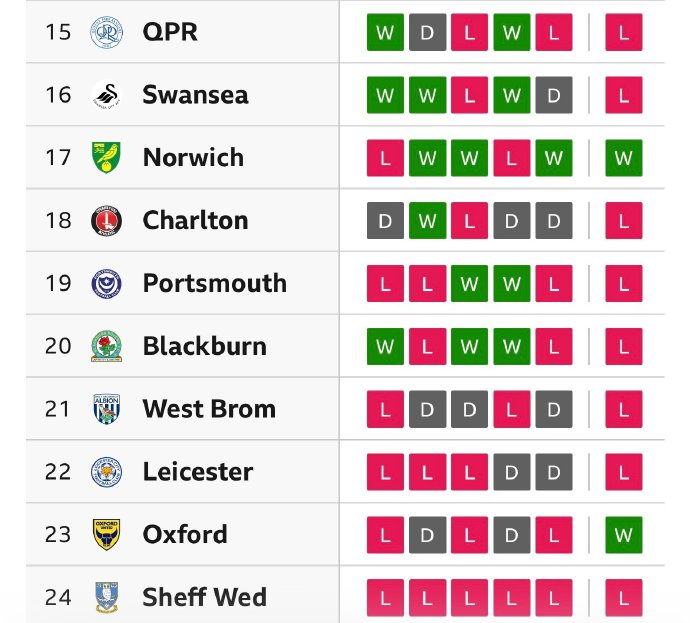Click Charlton's first grey D form box

[385, 221]
